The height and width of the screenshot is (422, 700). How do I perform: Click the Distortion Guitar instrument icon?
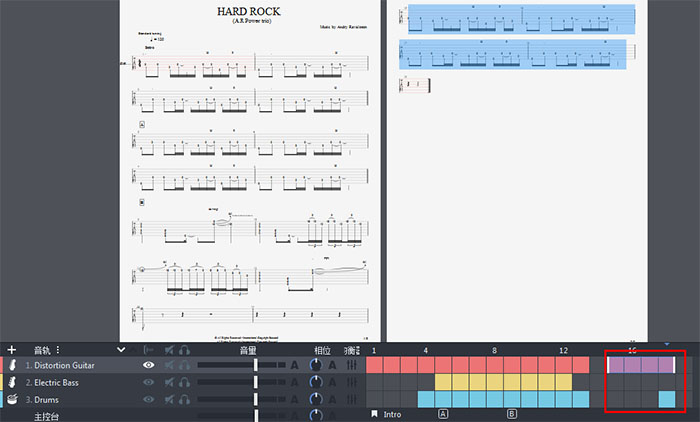(12, 366)
